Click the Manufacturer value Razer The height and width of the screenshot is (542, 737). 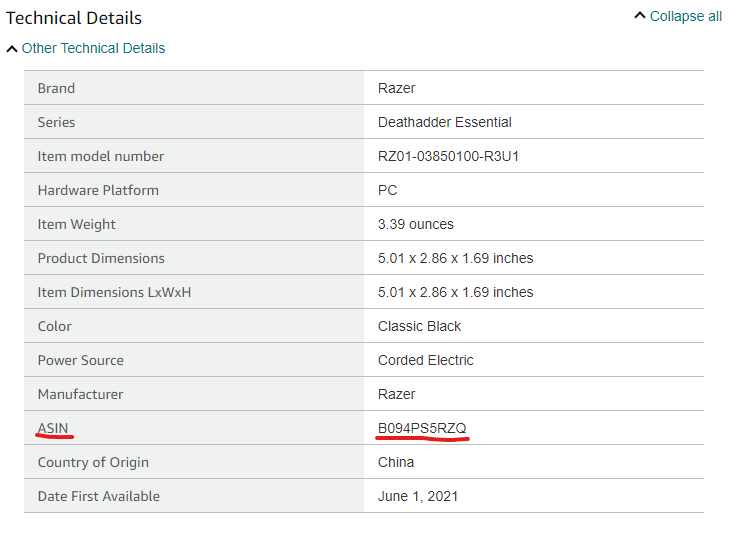pyautogui.click(x=396, y=394)
